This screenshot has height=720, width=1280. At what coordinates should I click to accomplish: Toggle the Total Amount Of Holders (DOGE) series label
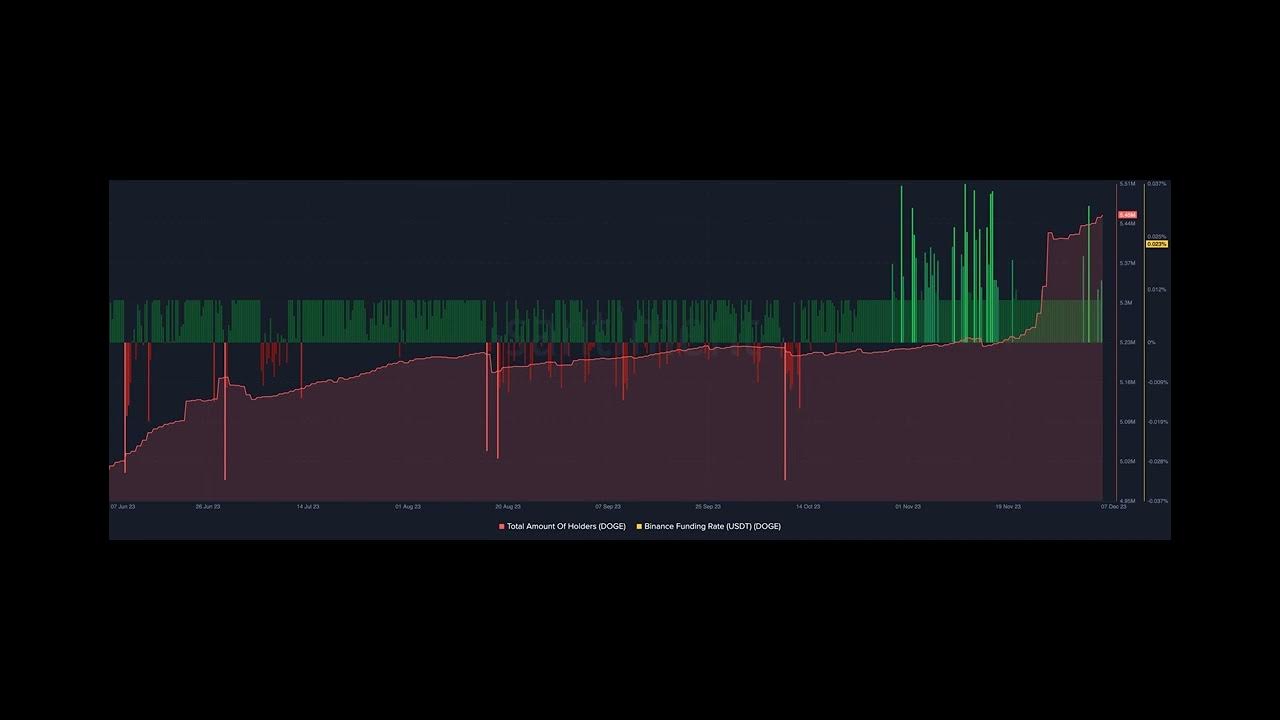(565, 526)
